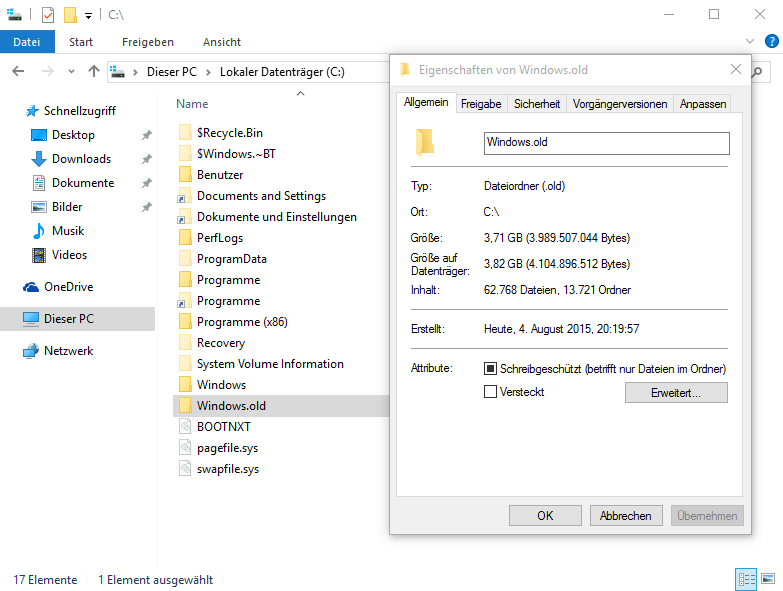Image resolution: width=783 pixels, height=591 pixels.
Task: Select the swapfile.sys file
Action: [x=228, y=469]
